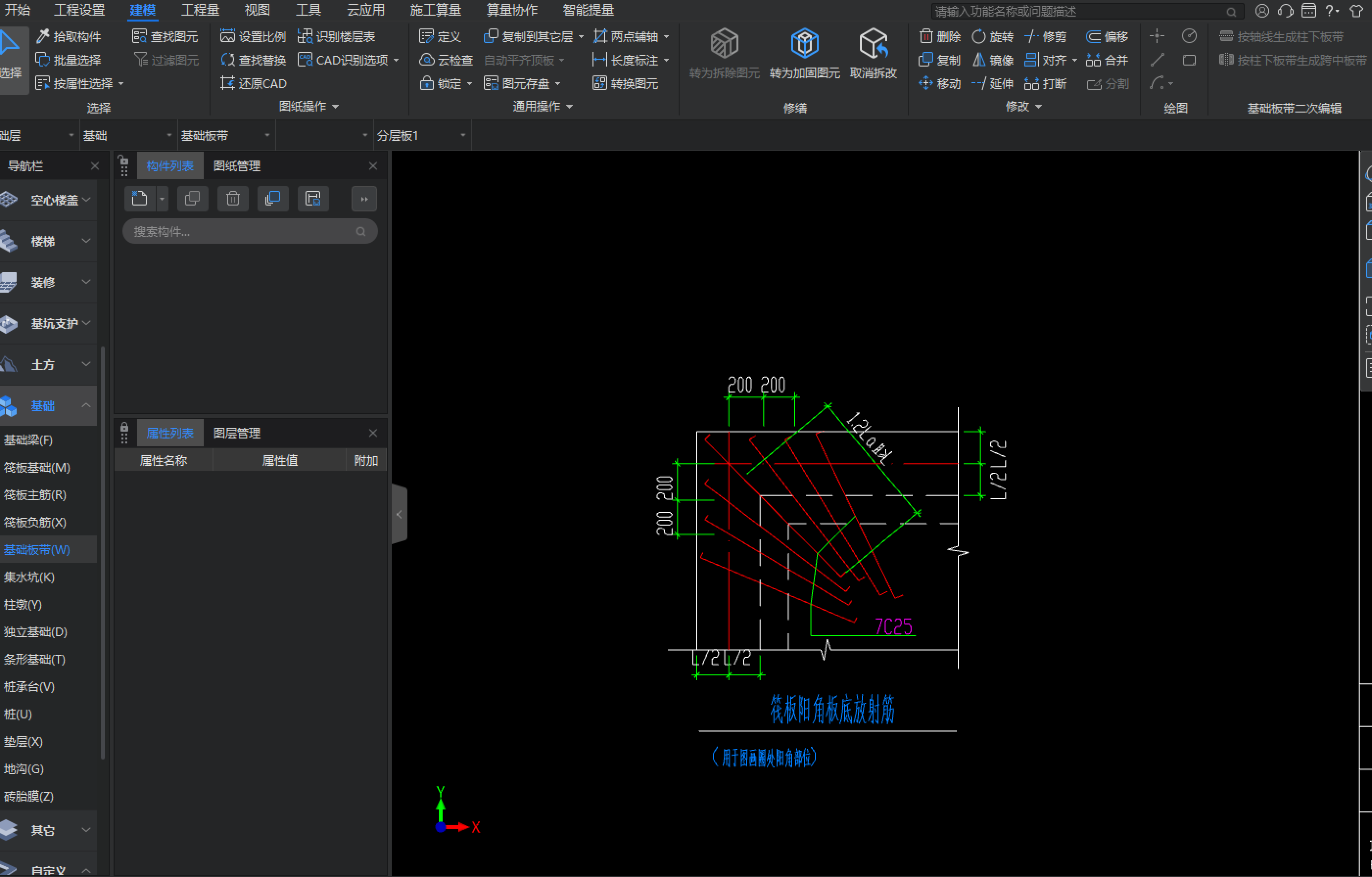Viewport: 1372px width, 877px height.
Task: Select the 移动 move tool
Action: [939, 84]
